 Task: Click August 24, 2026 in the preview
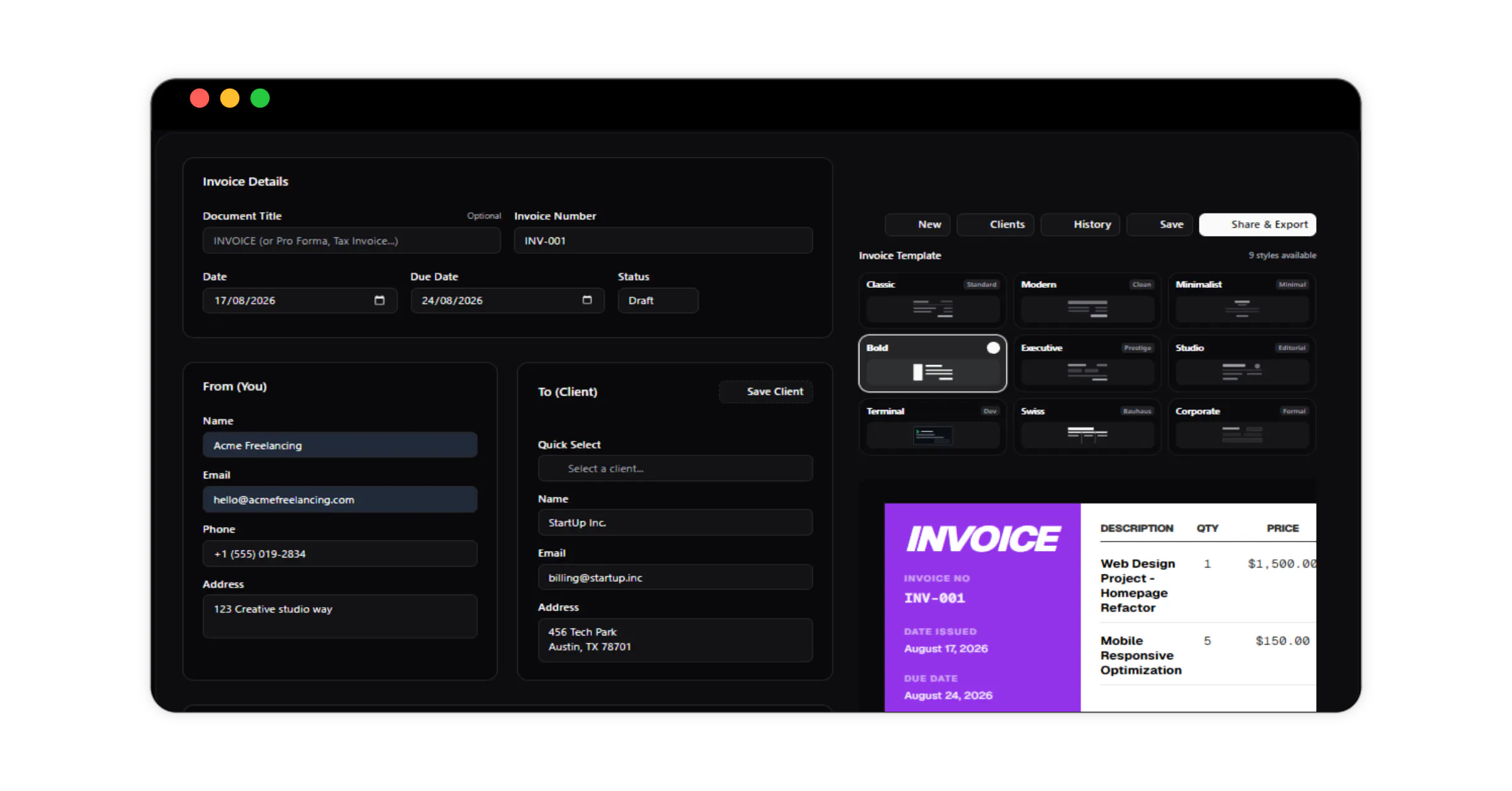click(x=948, y=695)
